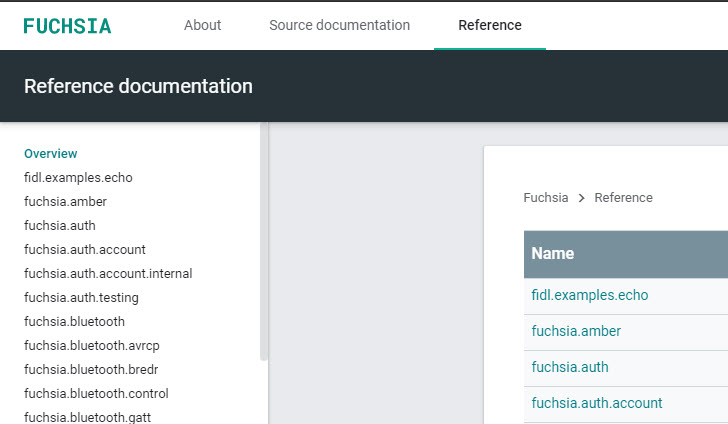Click the Fuchsia logo

pos(67,25)
